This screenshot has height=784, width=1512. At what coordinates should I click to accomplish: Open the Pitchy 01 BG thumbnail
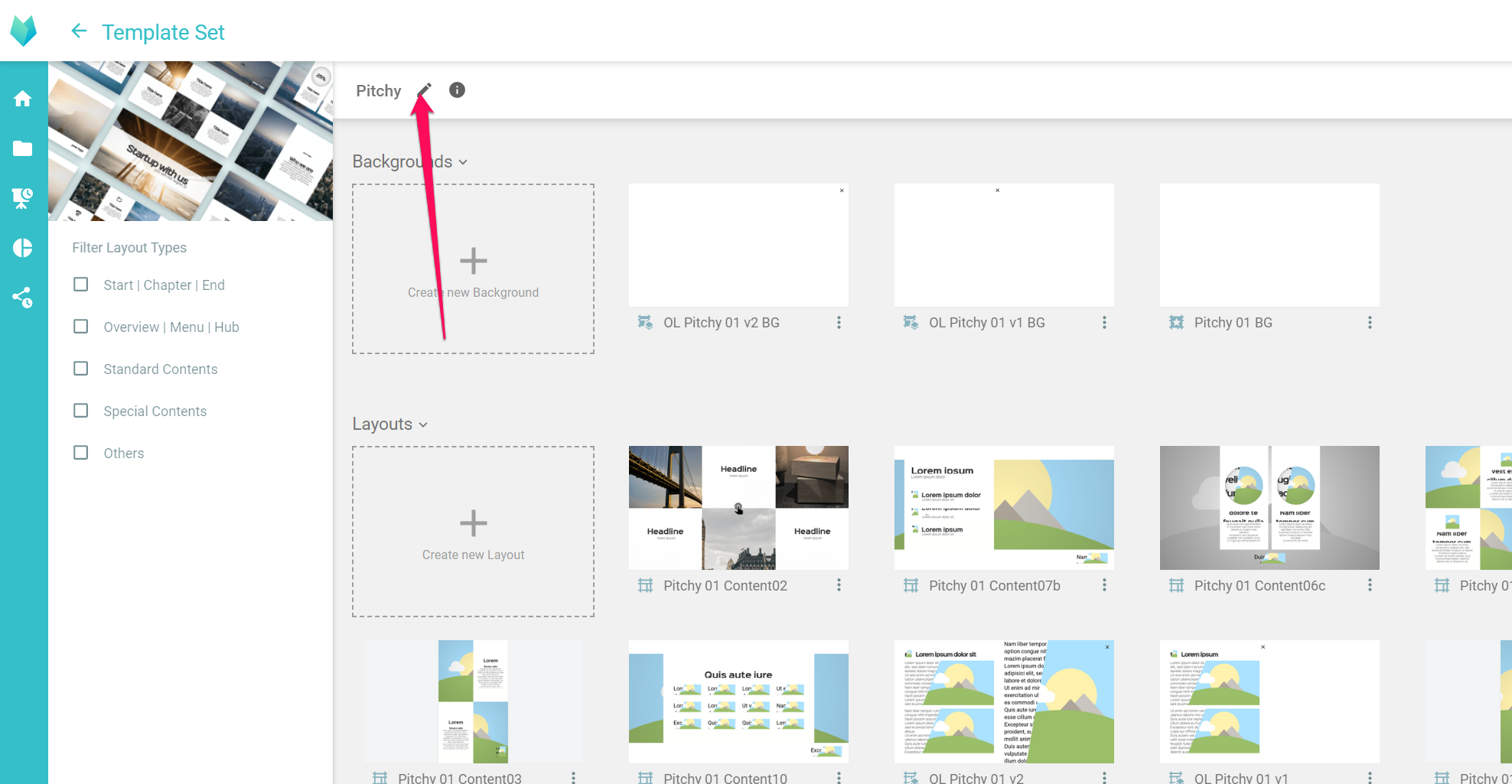click(x=1269, y=245)
